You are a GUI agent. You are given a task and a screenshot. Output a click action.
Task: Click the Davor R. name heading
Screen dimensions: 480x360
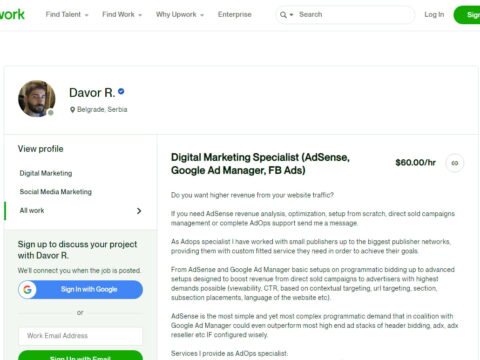coord(92,93)
